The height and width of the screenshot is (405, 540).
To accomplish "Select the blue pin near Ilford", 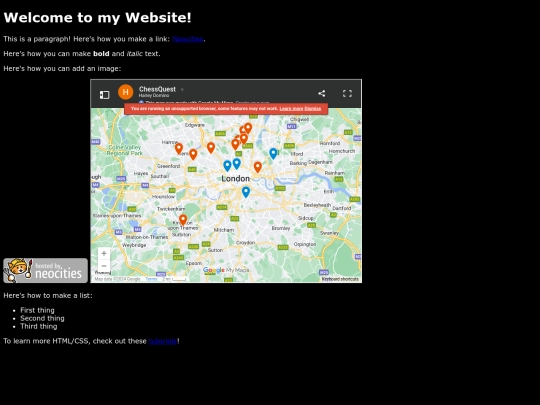I will pos(273,154).
